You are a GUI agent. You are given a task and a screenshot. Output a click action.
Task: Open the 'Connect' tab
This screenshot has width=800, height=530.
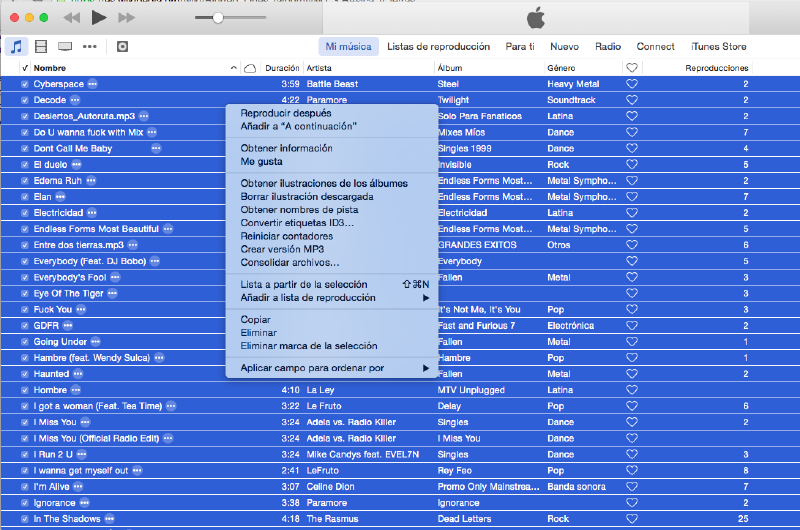pyautogui.click(x=656, y=46)
